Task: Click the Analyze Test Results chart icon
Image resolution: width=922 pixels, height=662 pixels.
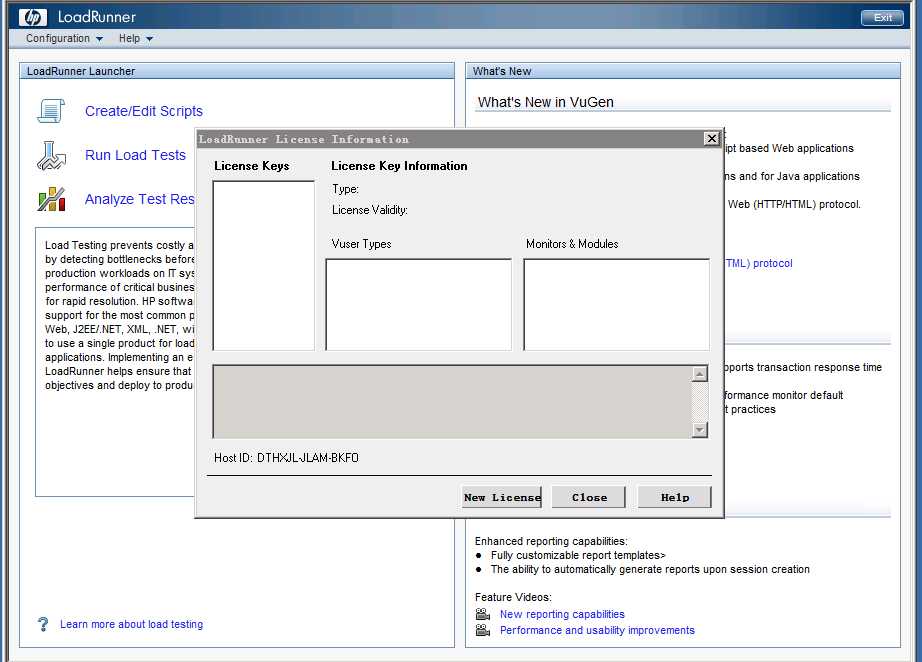Action: point(51,199)
